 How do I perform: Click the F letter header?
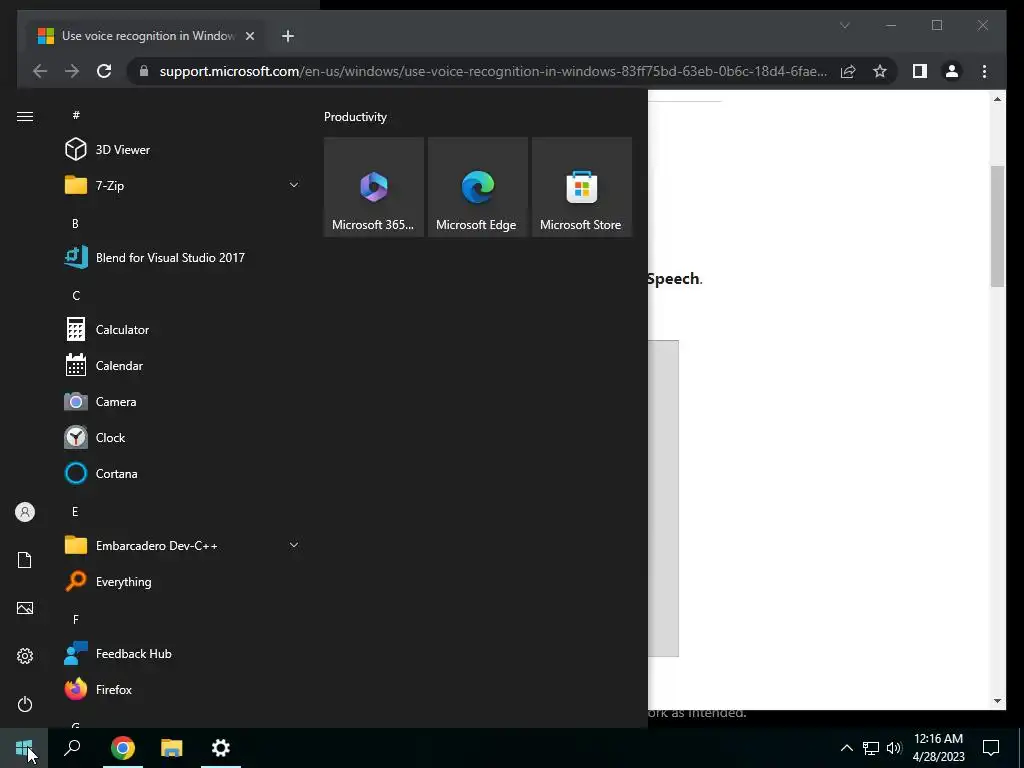(75, 619)
